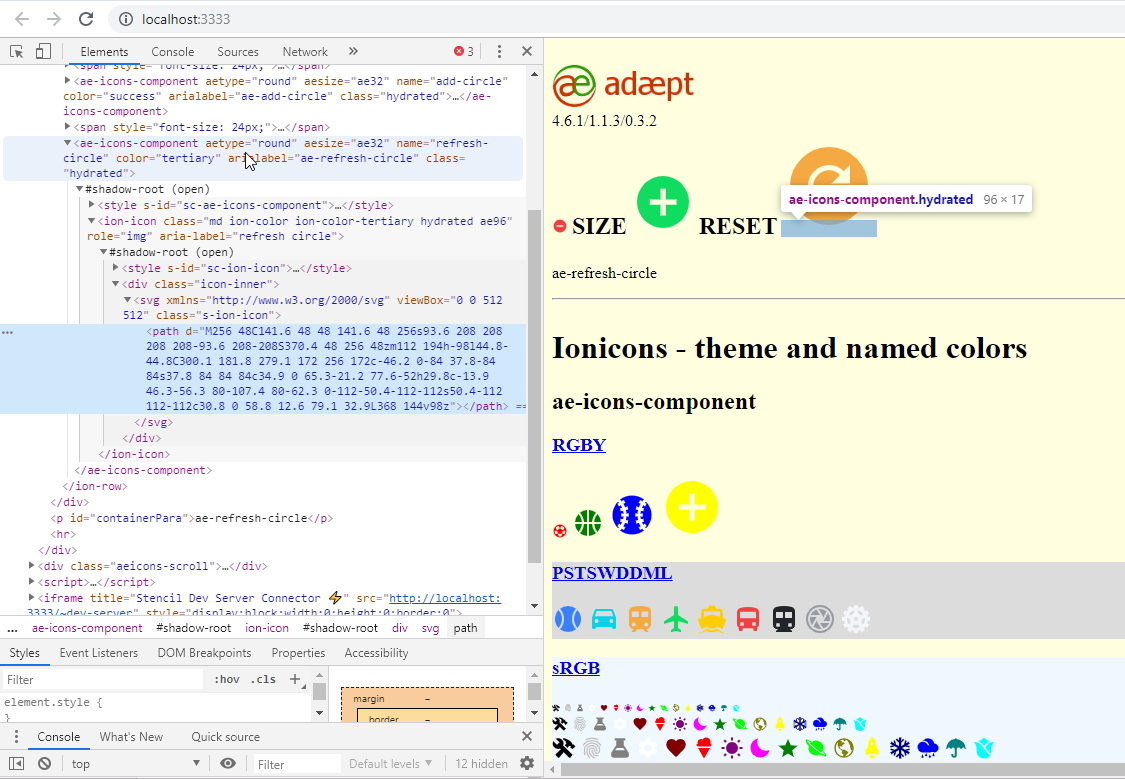This screenshot has width=1125, height=779.
Task: Expand the iframe Stencil Dev Server element
Action: click(x=33, y=597)
